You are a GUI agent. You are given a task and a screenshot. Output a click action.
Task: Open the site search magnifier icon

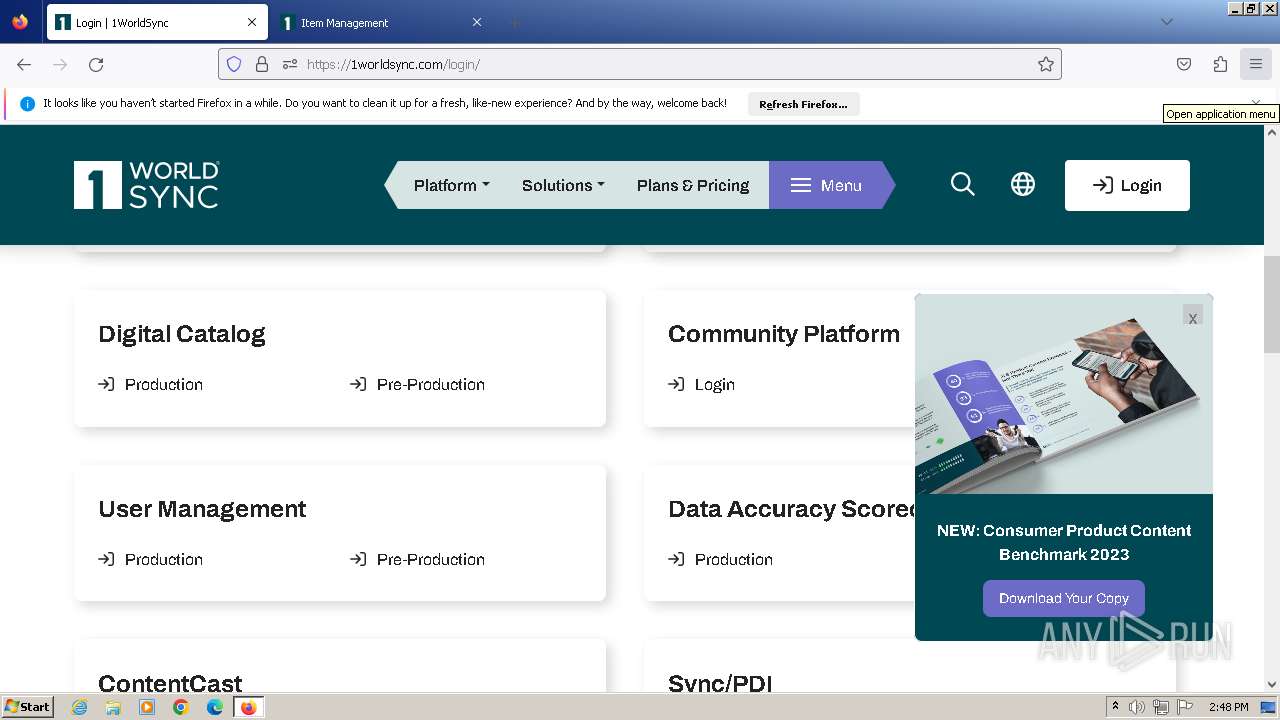pyautogui.click(x=962, y=184)
